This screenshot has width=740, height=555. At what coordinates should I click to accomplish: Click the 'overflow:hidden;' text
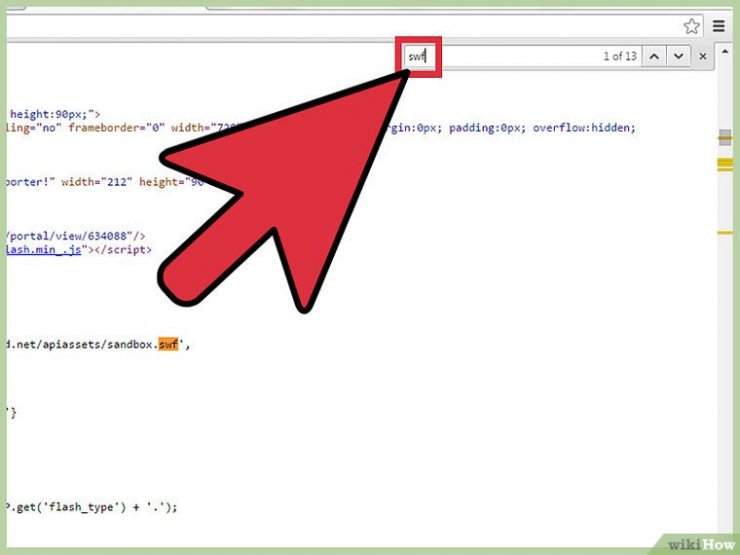(584, 128)
